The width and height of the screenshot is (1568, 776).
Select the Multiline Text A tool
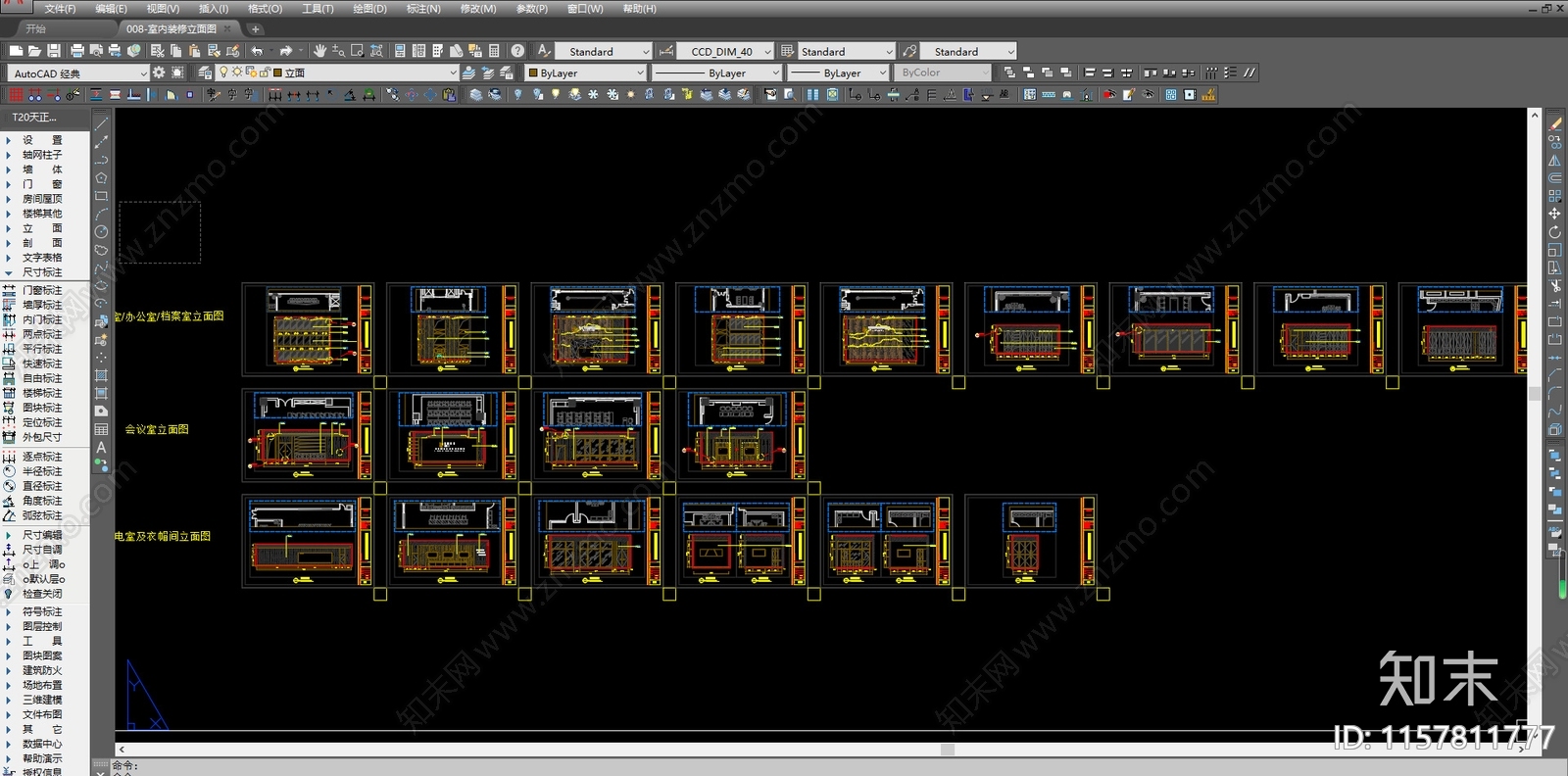pyautogui.click(x=101, y=447)
